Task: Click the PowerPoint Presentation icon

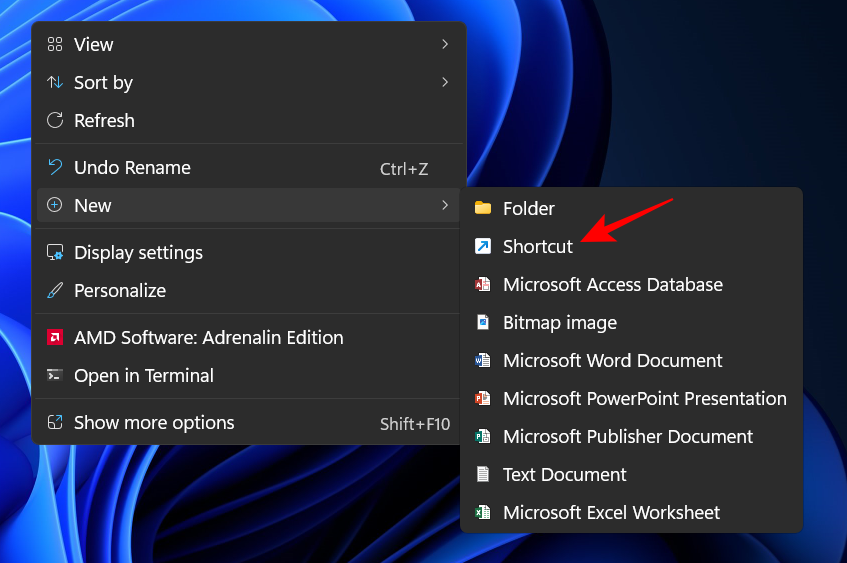Action: pos(483,398)
